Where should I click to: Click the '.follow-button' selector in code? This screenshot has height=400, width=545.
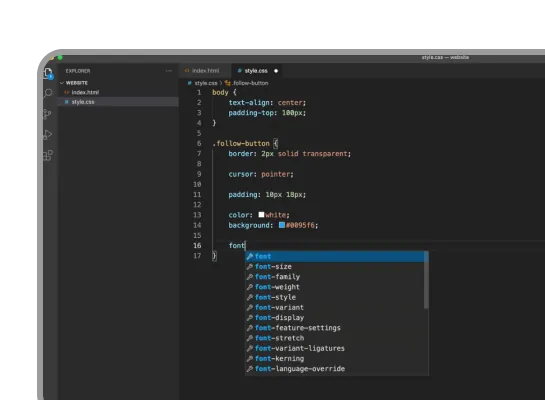pyautogui.click(x=241, y=144)
